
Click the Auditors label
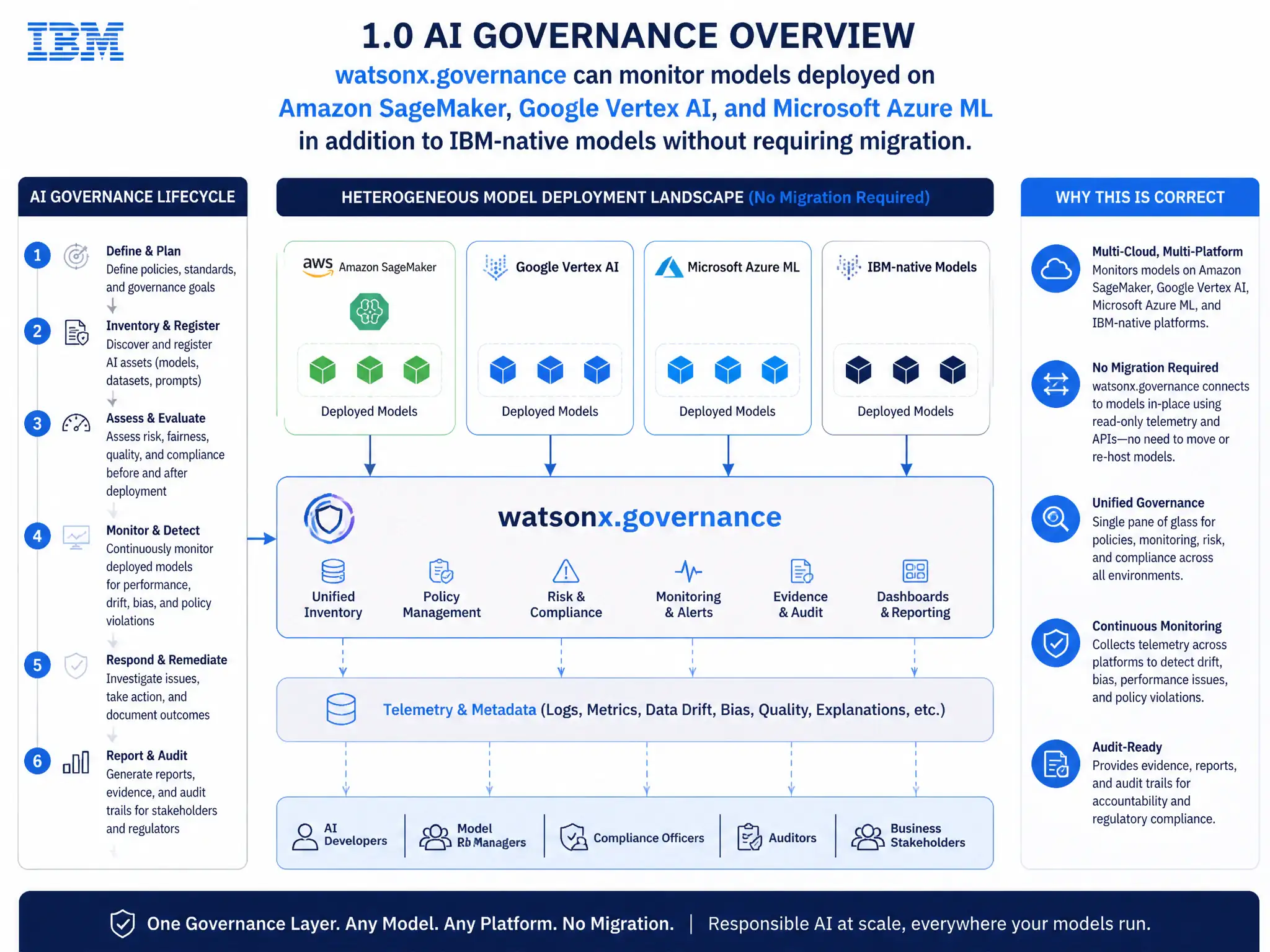click(793, 838)
